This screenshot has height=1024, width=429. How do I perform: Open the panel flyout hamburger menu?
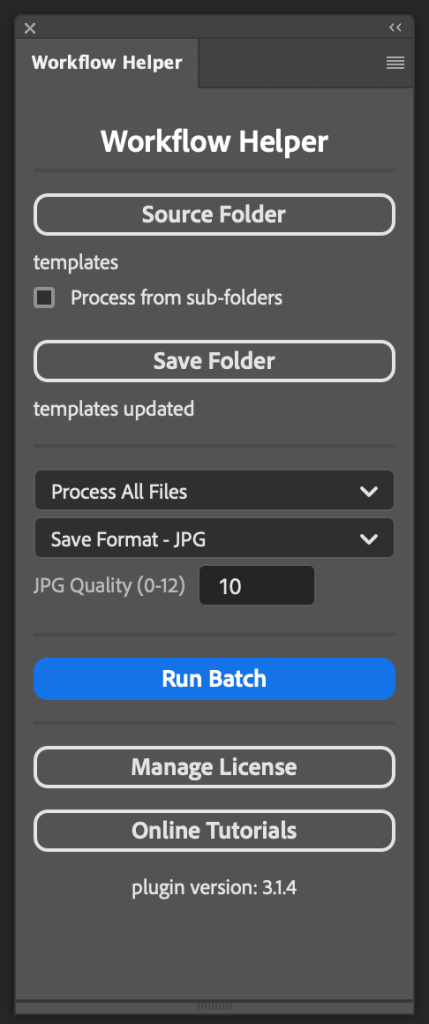395,63
